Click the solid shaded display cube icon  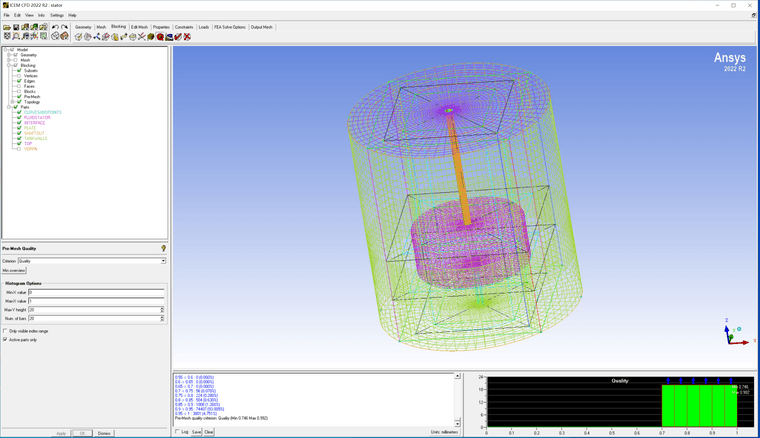tap(64, 36)
